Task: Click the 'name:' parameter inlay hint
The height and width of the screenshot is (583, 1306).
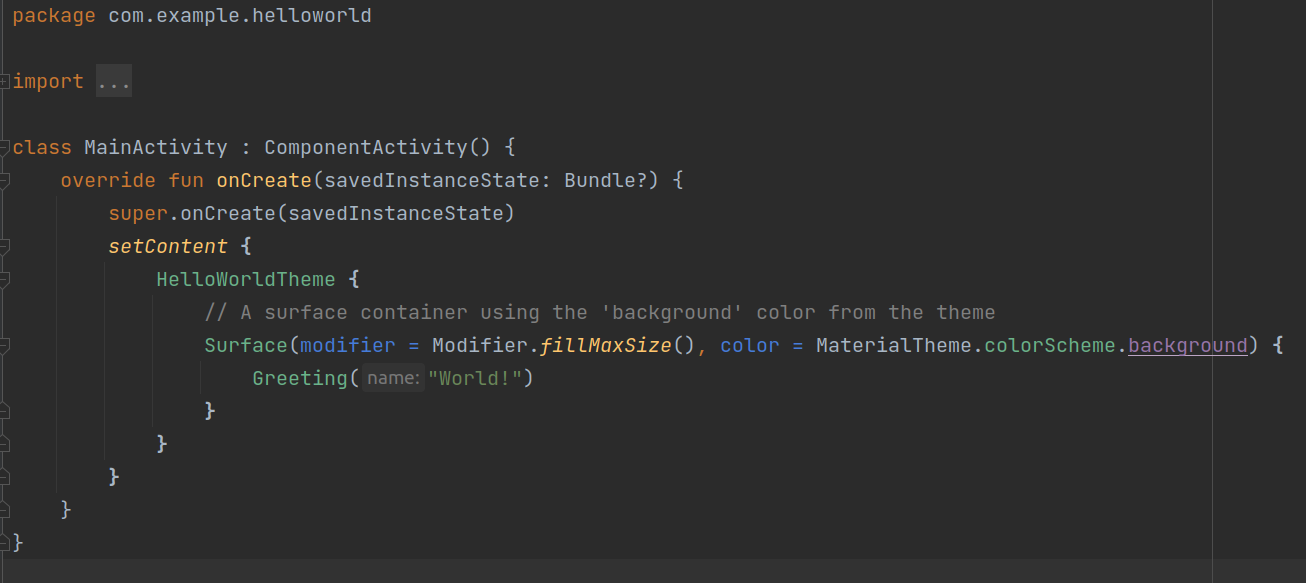Action: (393, 379)
